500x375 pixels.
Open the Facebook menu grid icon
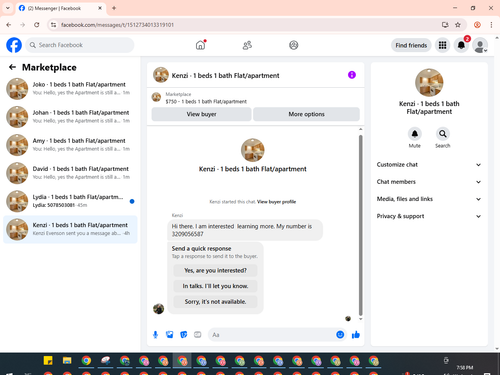coord(442,45)
